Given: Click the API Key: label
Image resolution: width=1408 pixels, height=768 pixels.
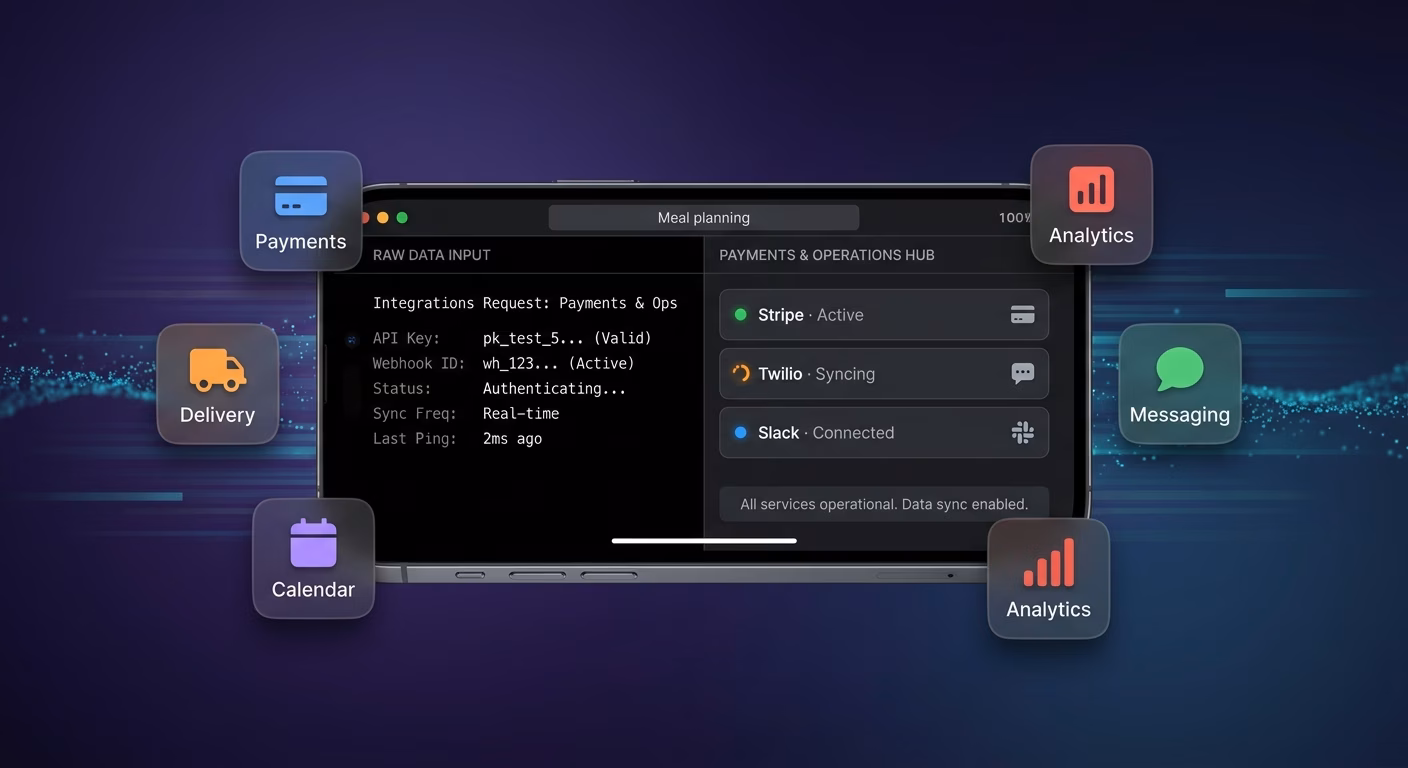Looking at the screenshot, I should (406, 339).
